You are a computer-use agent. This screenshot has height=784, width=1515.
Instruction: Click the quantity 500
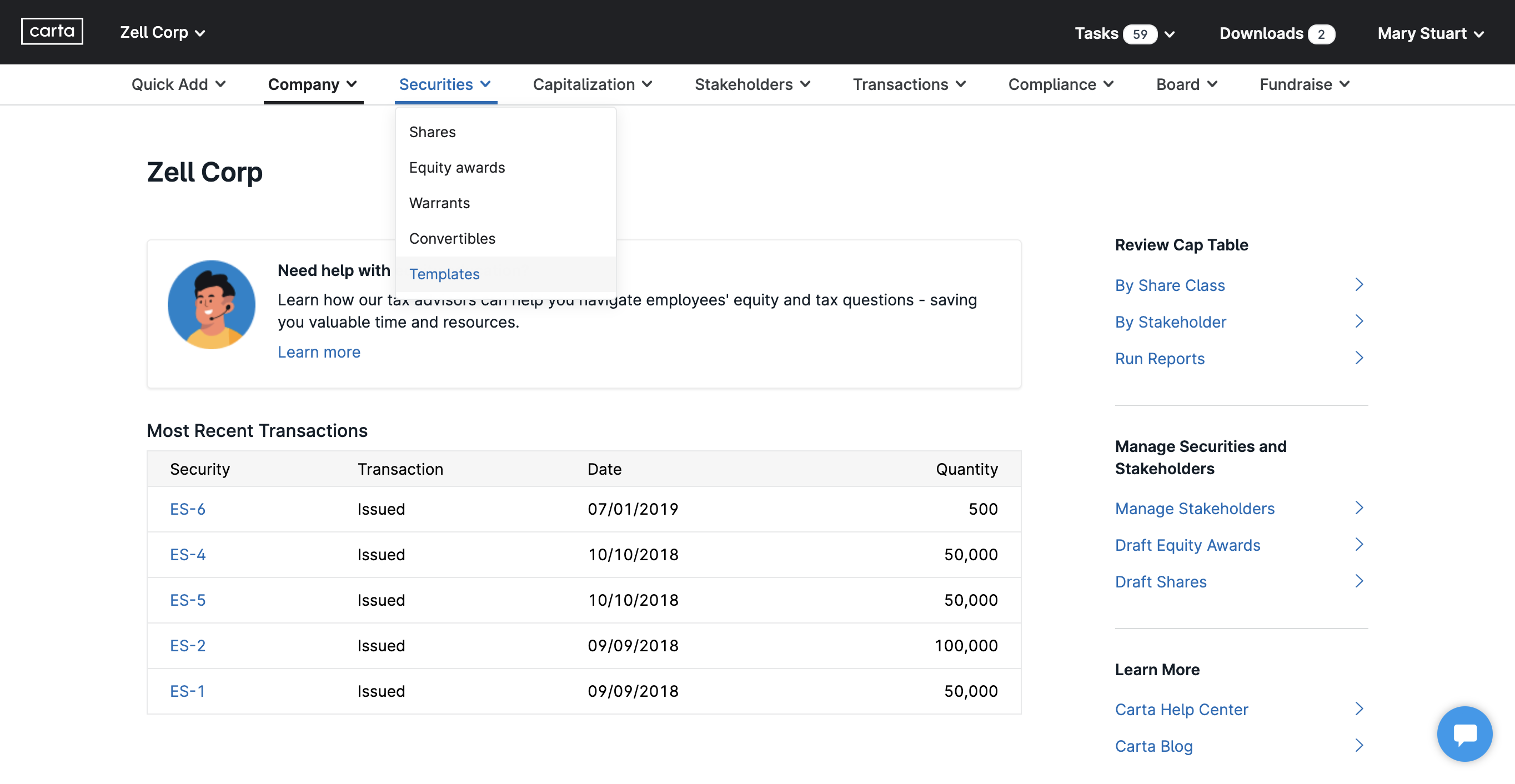click(983, 509)
